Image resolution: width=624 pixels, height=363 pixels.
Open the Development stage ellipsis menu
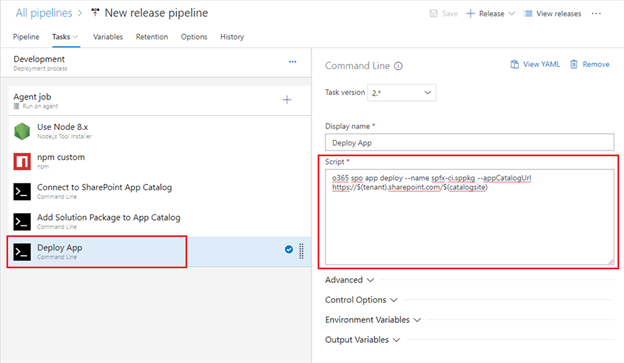point(292,62)
